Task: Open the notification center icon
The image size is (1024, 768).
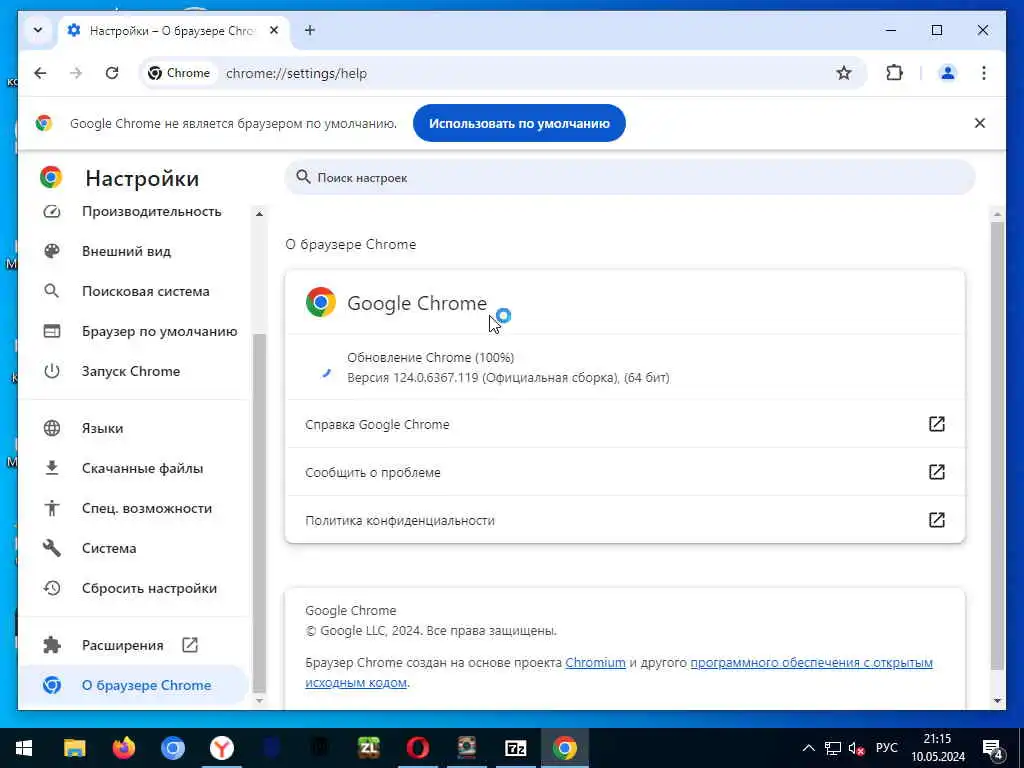Action: (993, 748)
